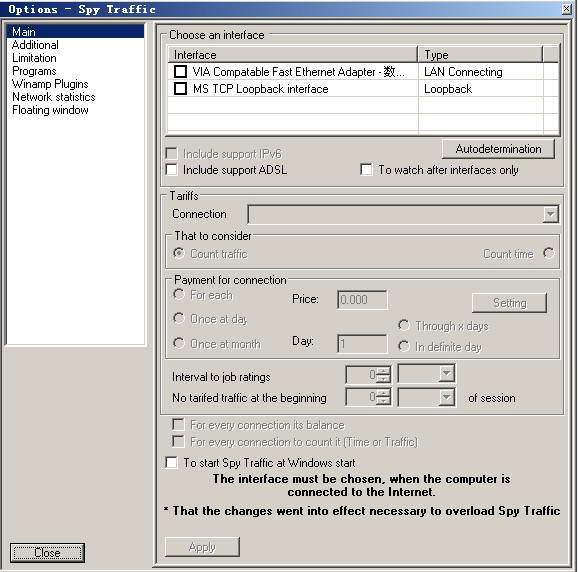
Task: Increase No tarifed traffic spinner value
Action: (x=384, y=393)
